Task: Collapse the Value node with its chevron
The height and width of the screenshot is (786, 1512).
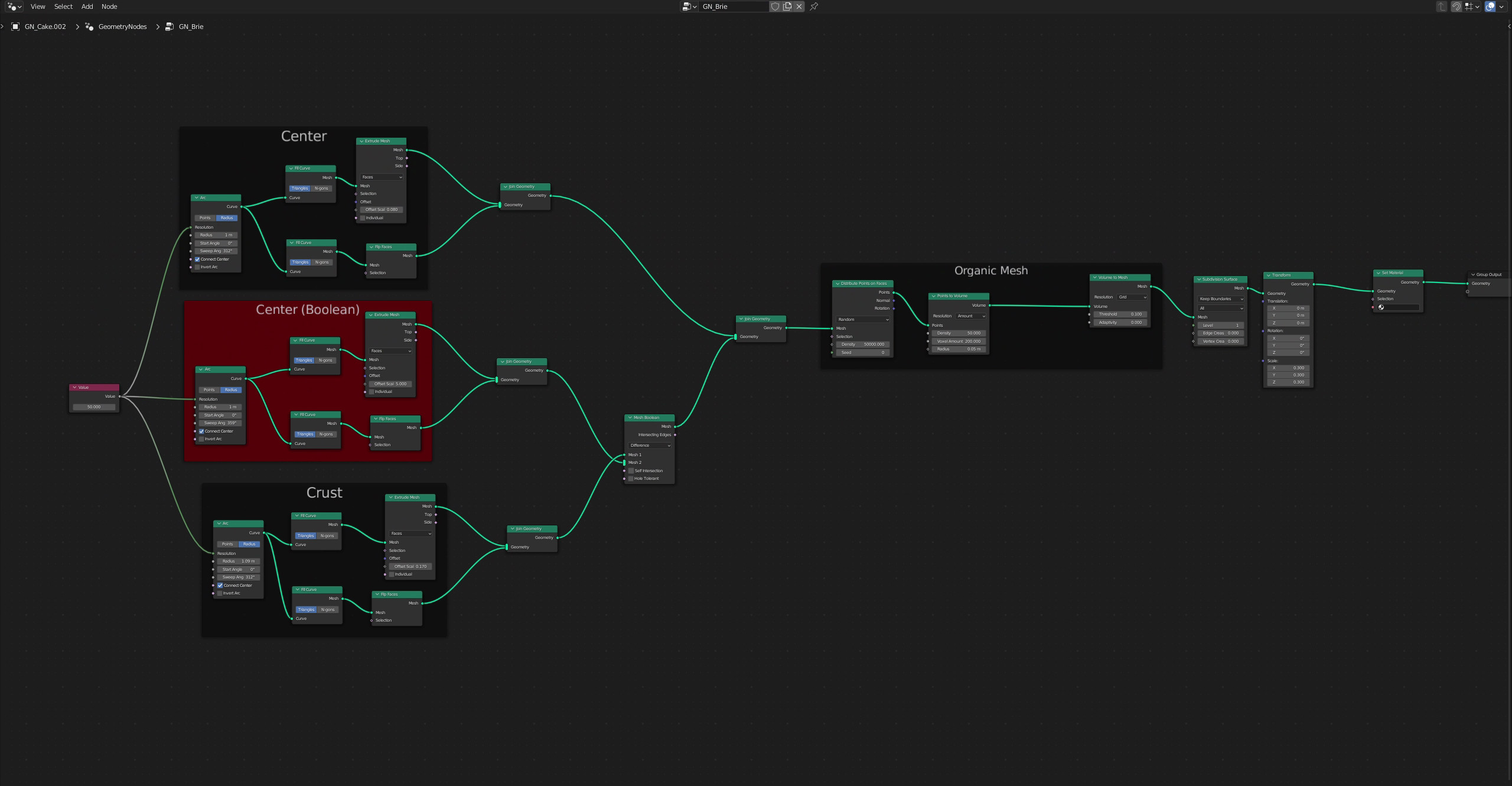Action: coord(74,388)
